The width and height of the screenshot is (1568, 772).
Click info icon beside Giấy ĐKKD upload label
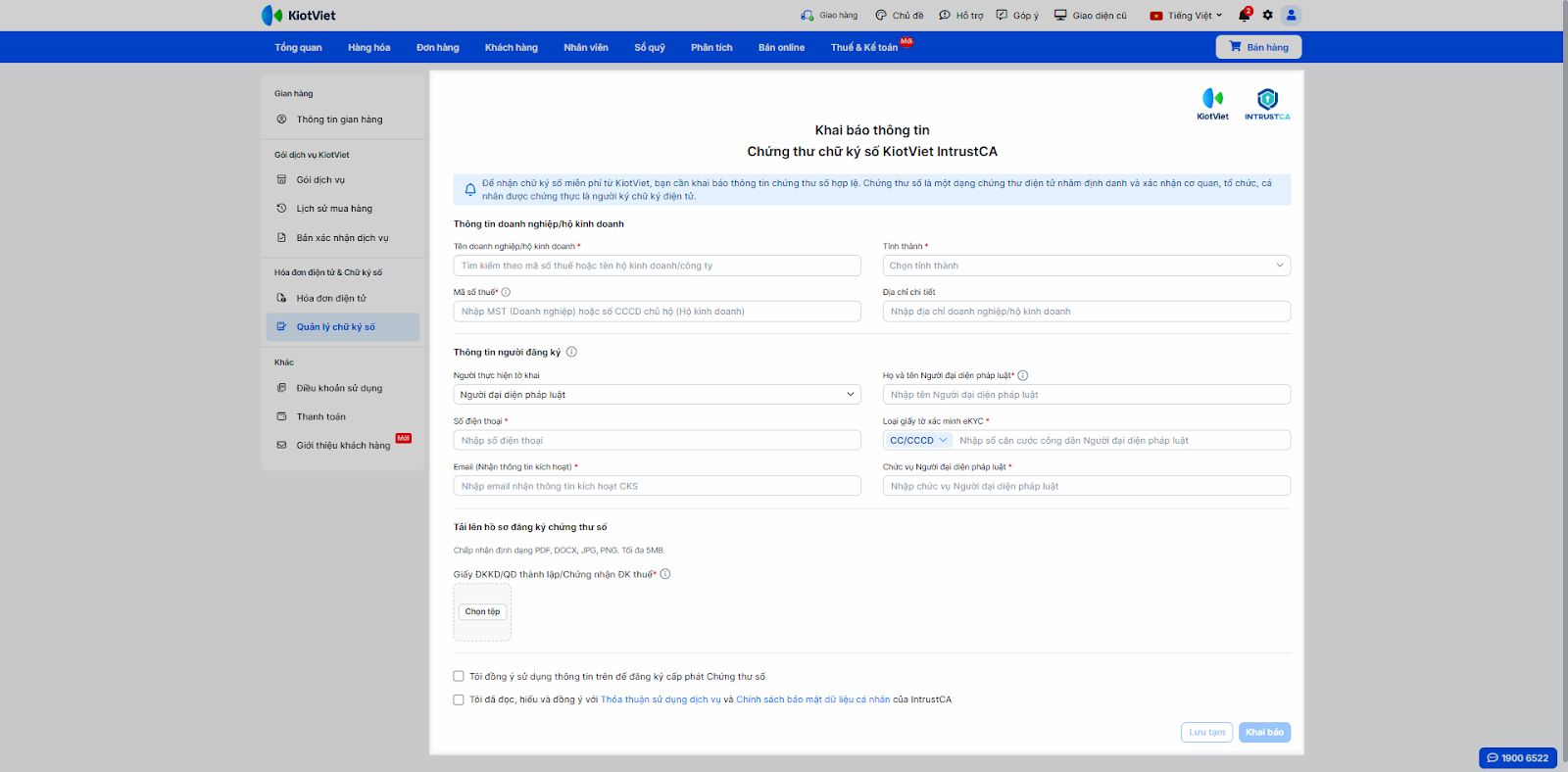(x=665, y=574)
